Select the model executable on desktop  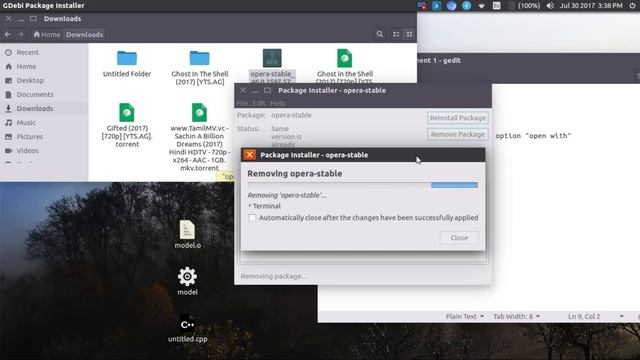(187, 281)
